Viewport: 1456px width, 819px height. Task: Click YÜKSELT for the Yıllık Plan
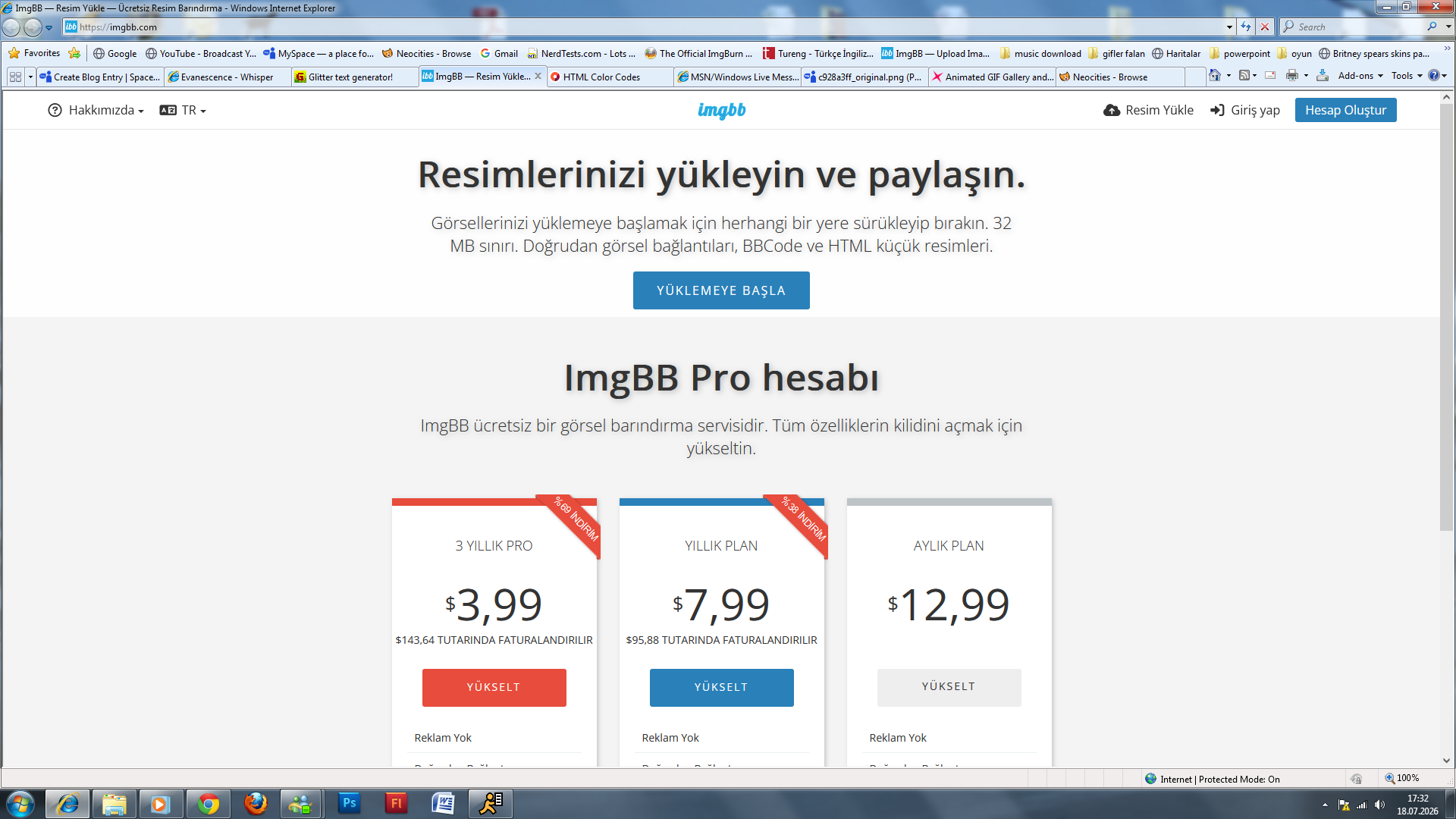pyautogui.click(x=721, y=687)
